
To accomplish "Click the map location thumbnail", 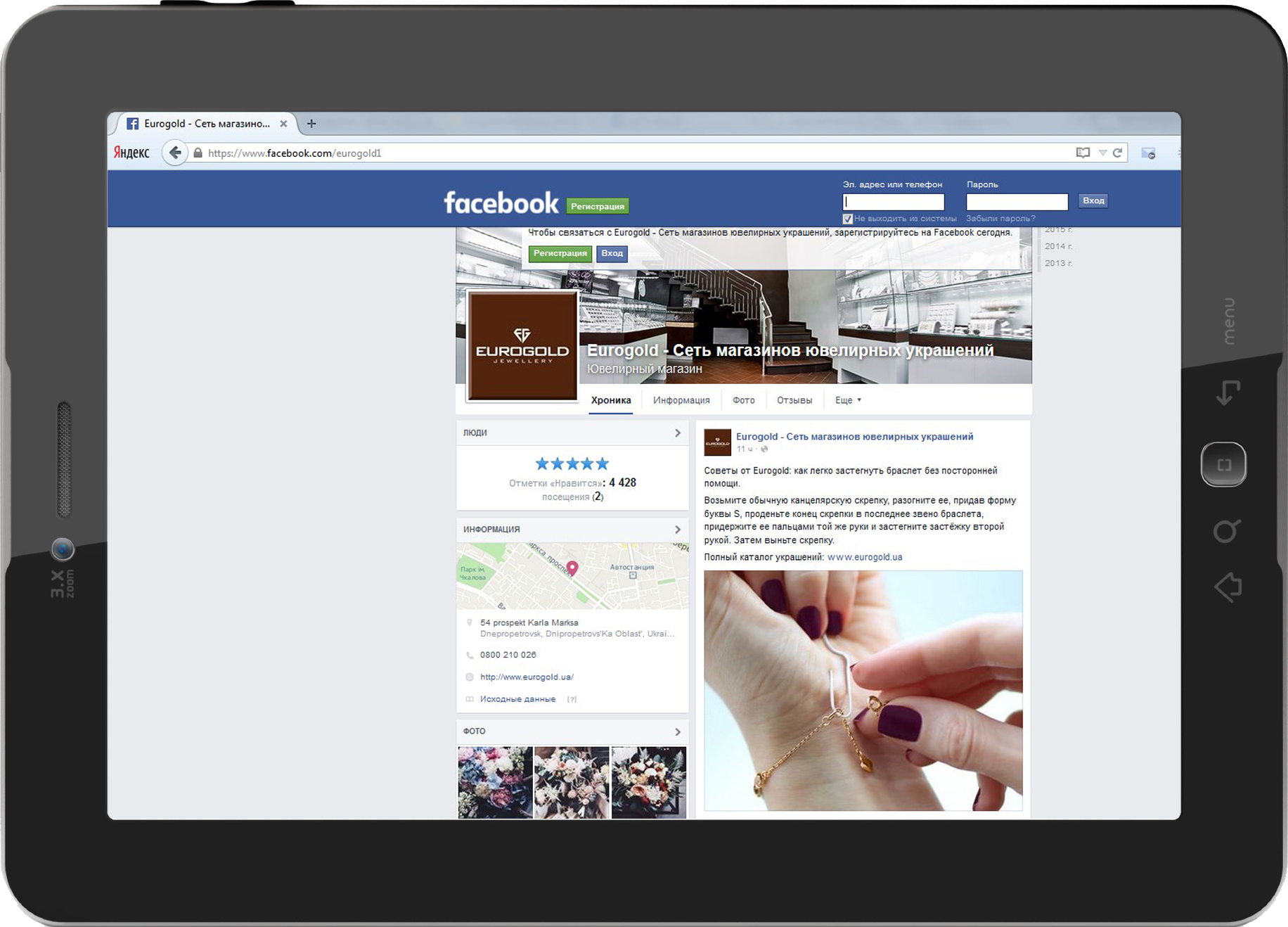I will click(572, 575).
